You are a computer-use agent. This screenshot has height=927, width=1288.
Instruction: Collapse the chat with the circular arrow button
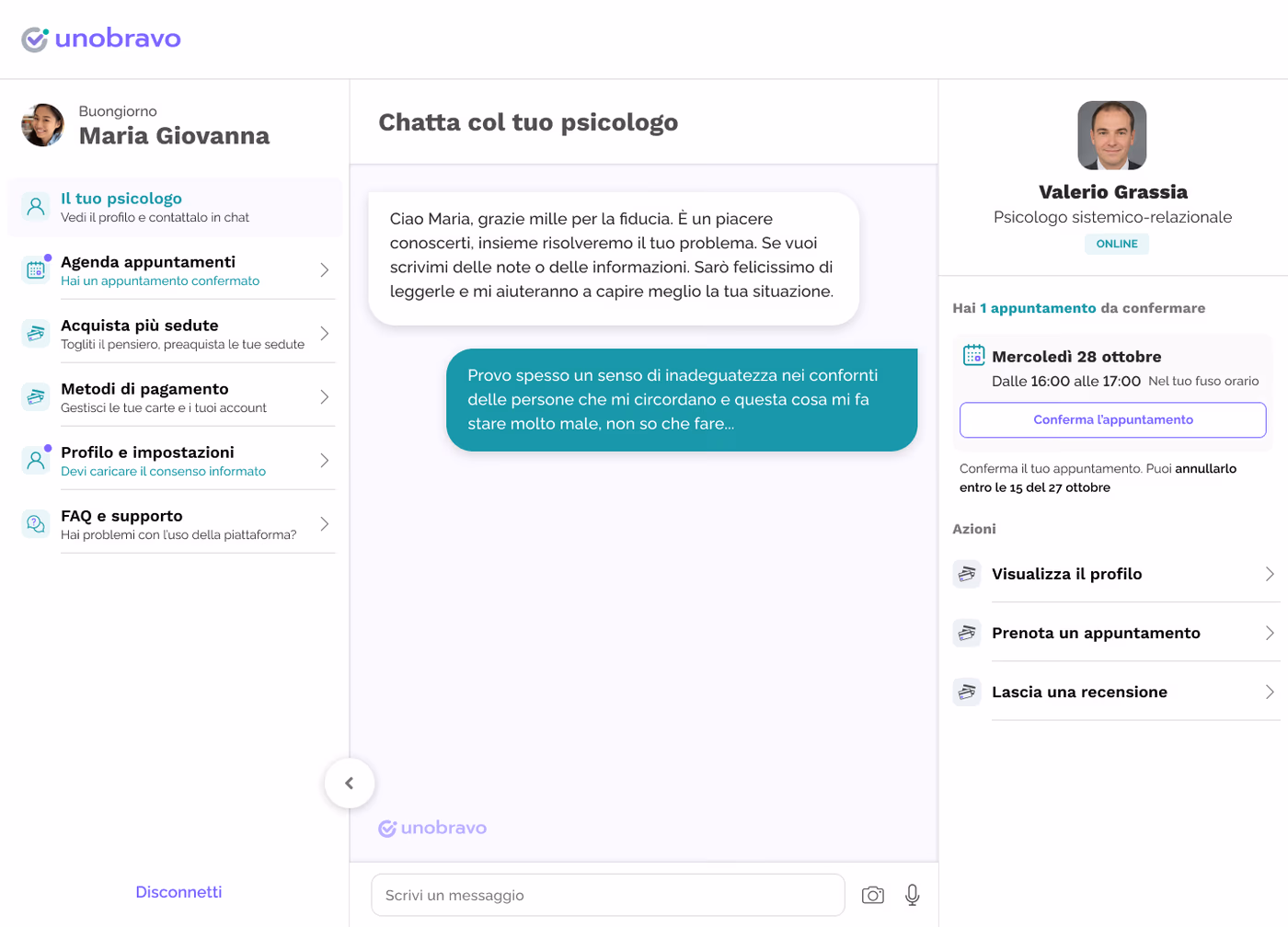pyautogui.click(x=350, y=783)
